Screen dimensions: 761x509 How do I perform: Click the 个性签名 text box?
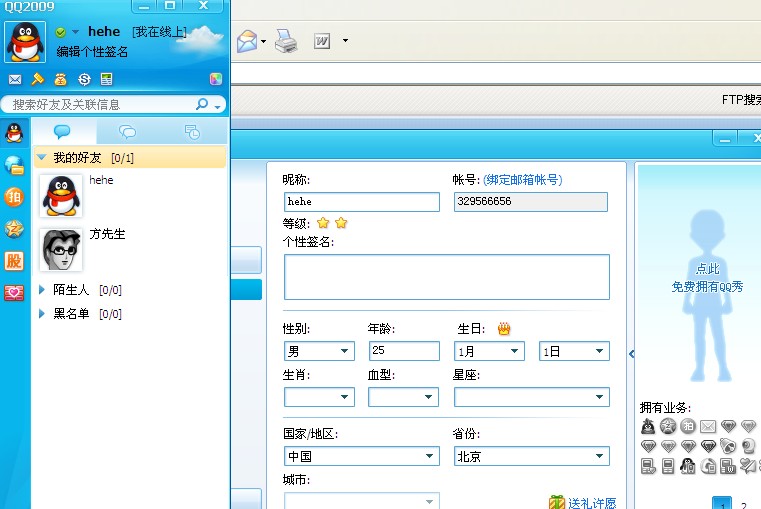tap(447, 277)
